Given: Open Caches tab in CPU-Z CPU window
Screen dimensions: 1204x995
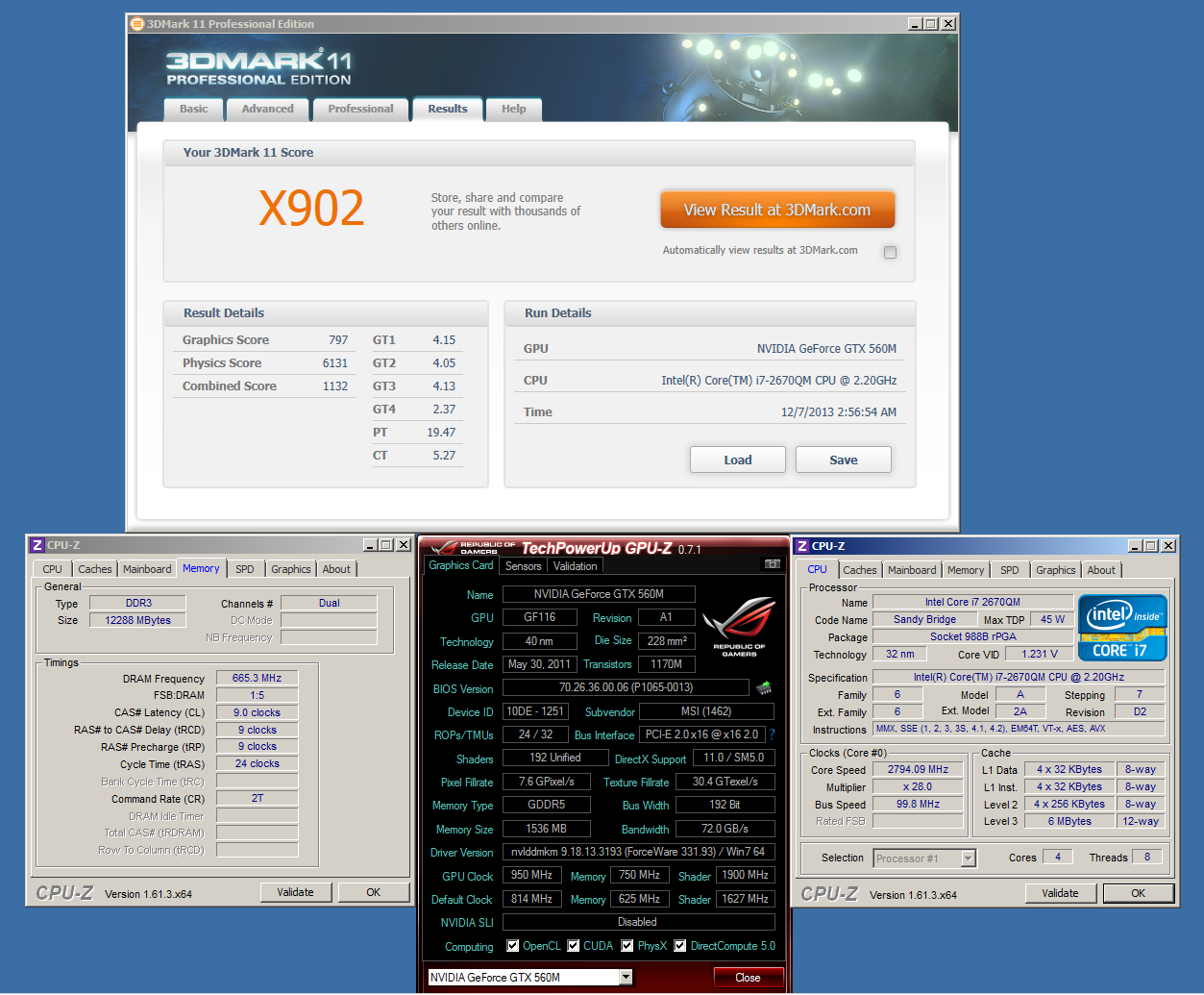Looking at the screenshot, I should [860, 570].
